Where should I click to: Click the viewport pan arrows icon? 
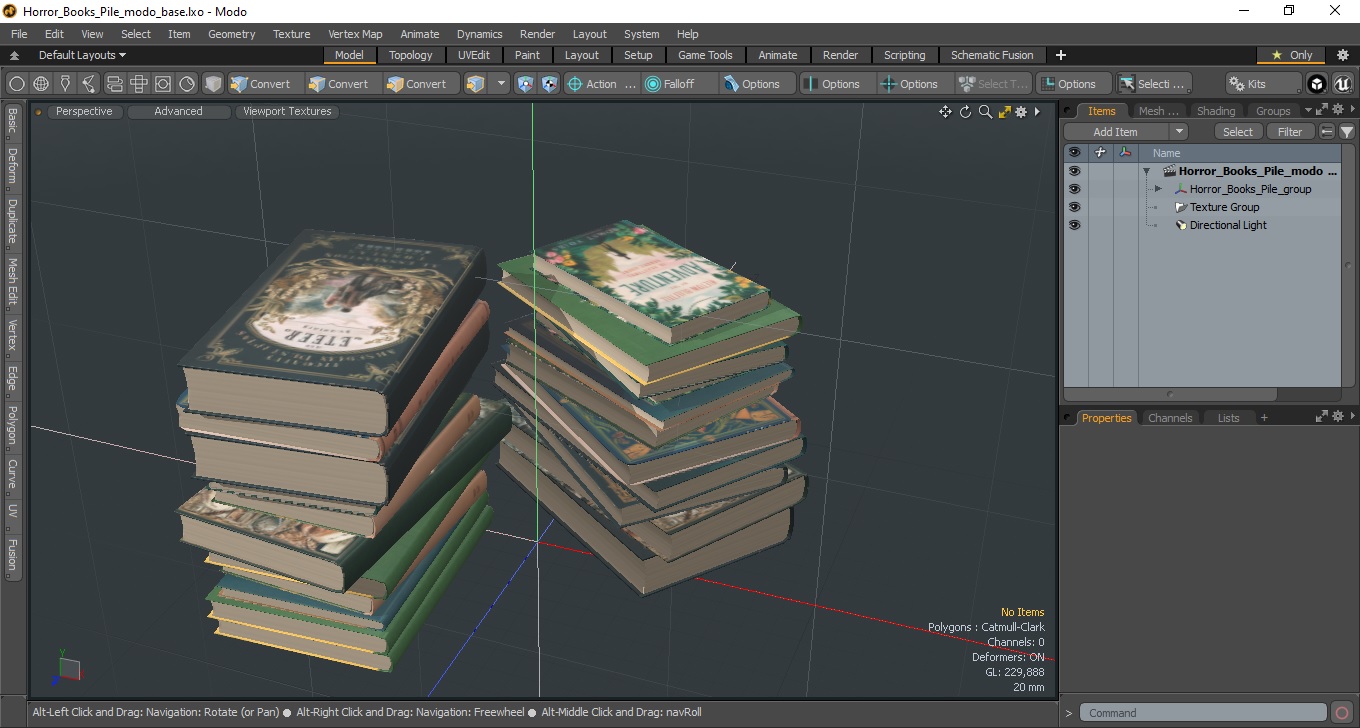945,112
